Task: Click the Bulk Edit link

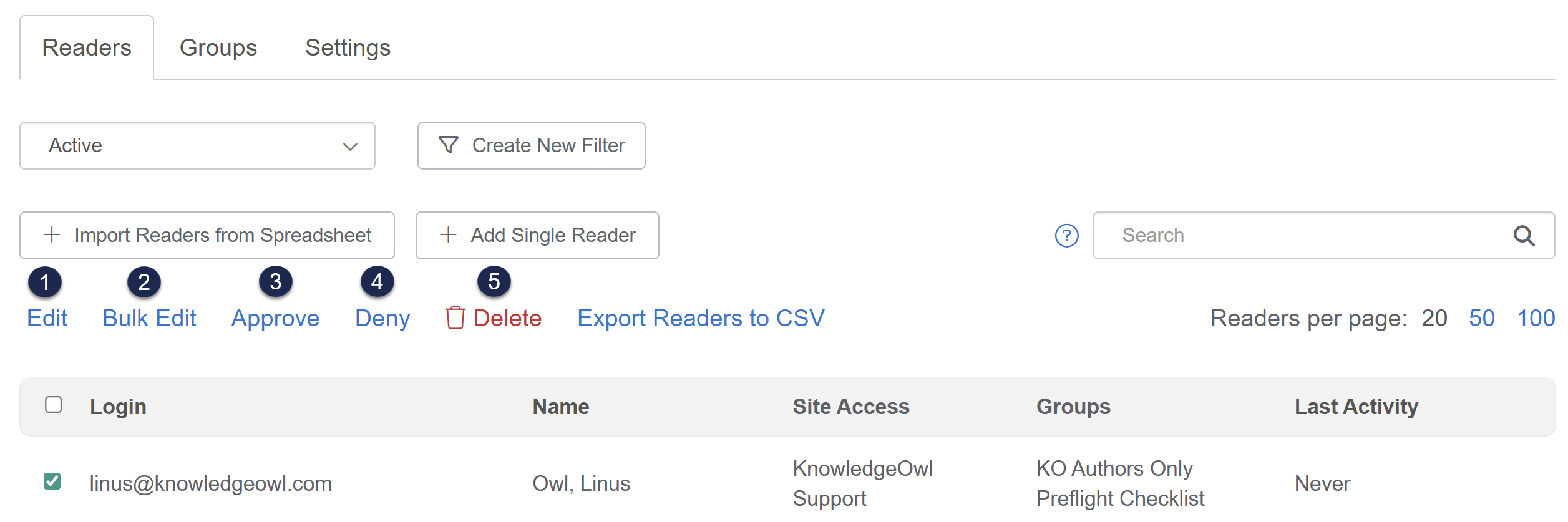Action: pos(149,319)
